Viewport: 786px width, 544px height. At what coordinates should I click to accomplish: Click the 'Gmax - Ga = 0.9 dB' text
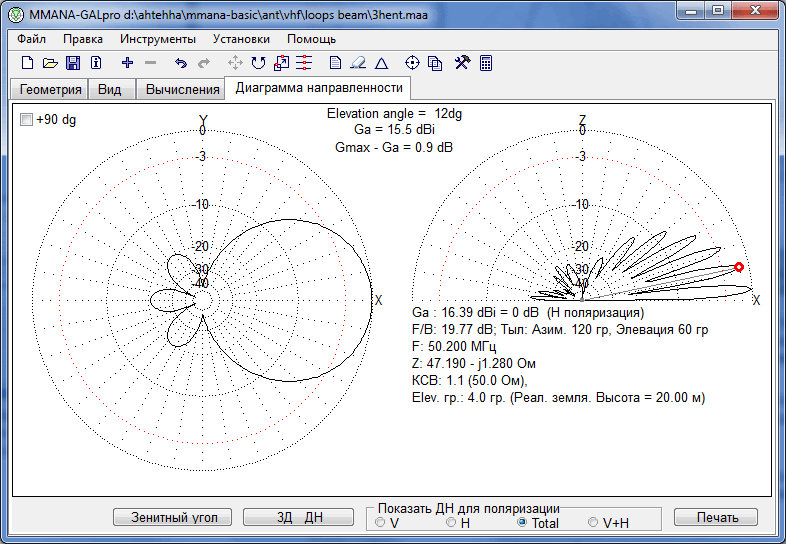pos(394,147)
